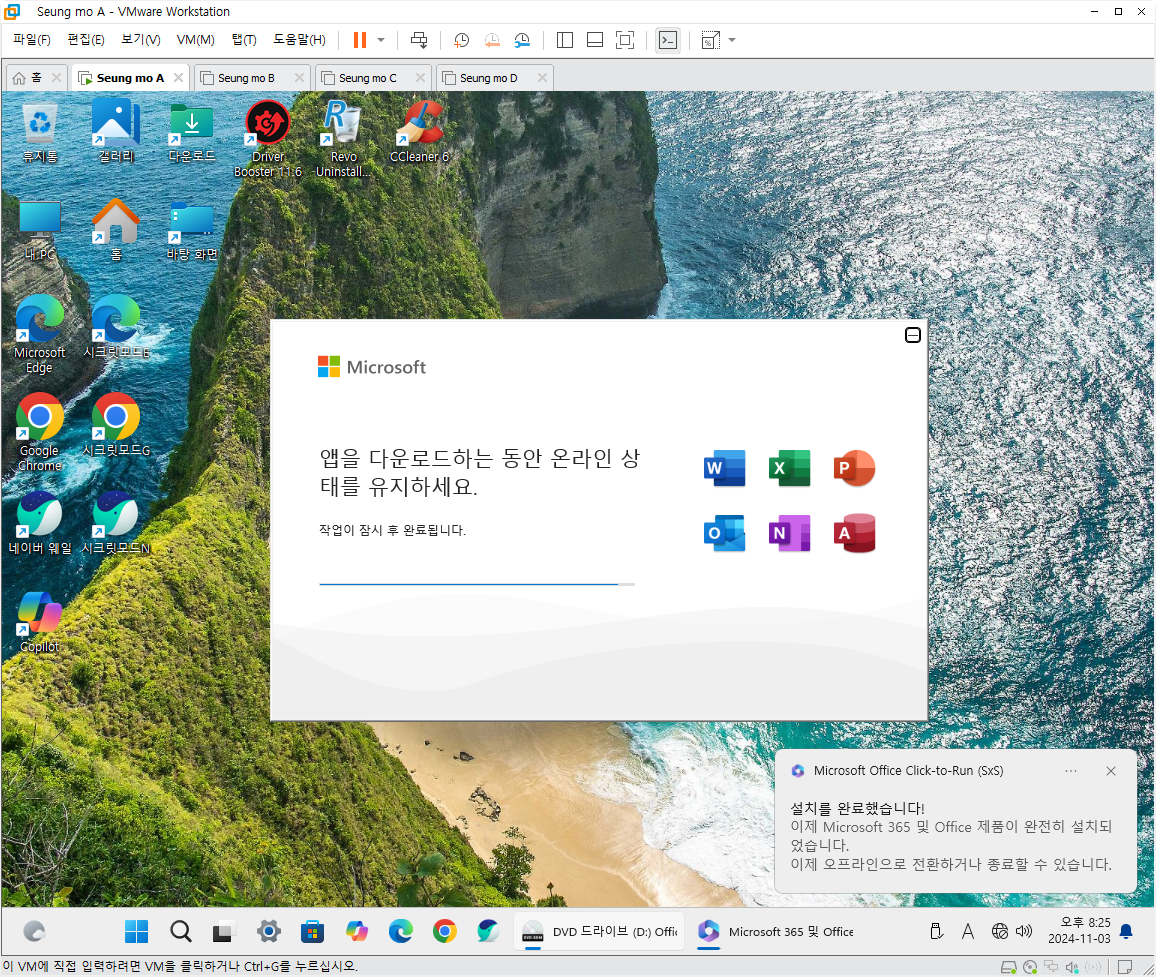Click the Outlook icon in installer
Viewport: 1156px width, 977px height.
725,533
